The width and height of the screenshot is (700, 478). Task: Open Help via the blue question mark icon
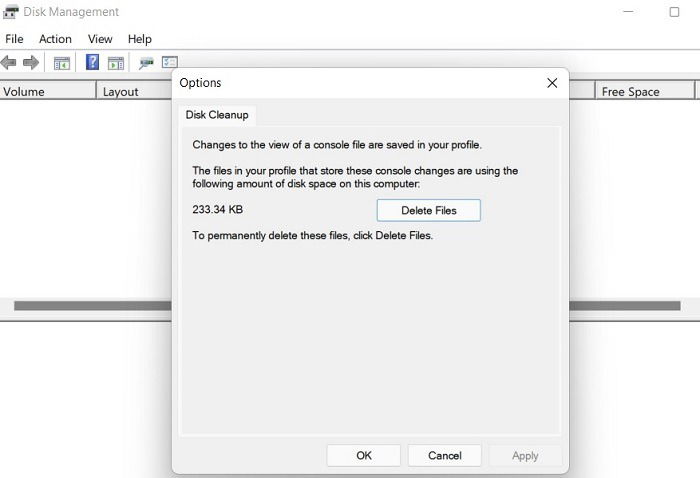[92, 62]
